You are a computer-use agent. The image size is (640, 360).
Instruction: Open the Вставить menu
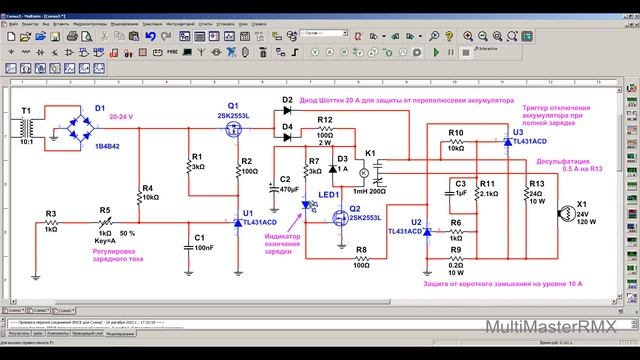tap(61, 24)
